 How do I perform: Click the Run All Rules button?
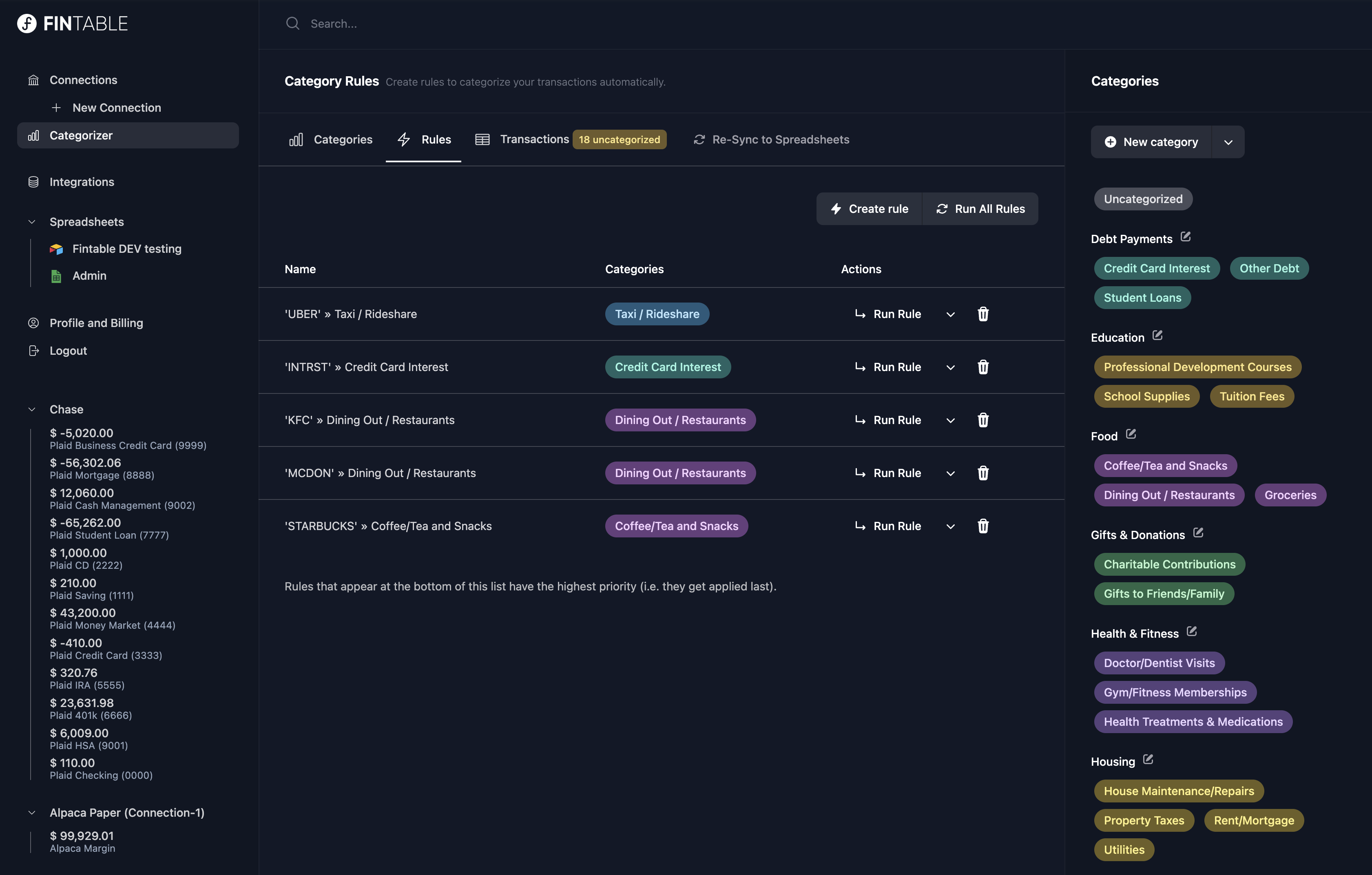pyautogui.click(x=980, y=208)
